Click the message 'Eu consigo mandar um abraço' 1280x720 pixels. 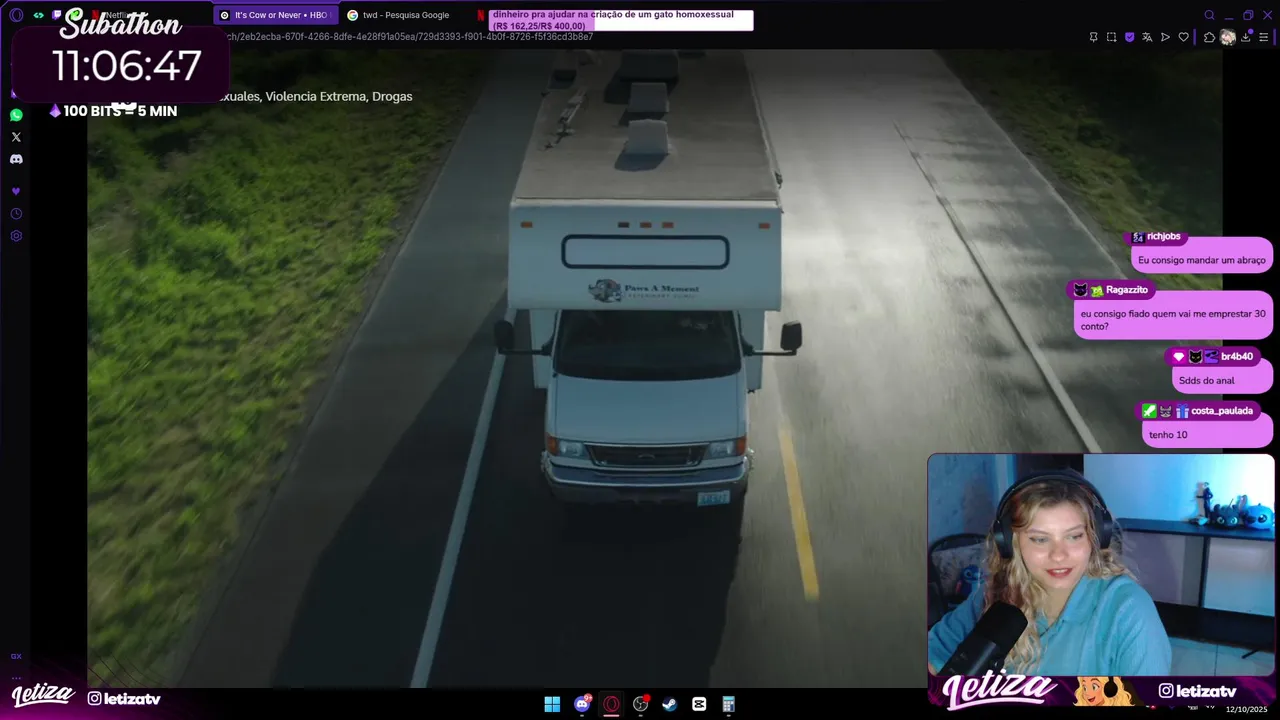point(1202,260)
